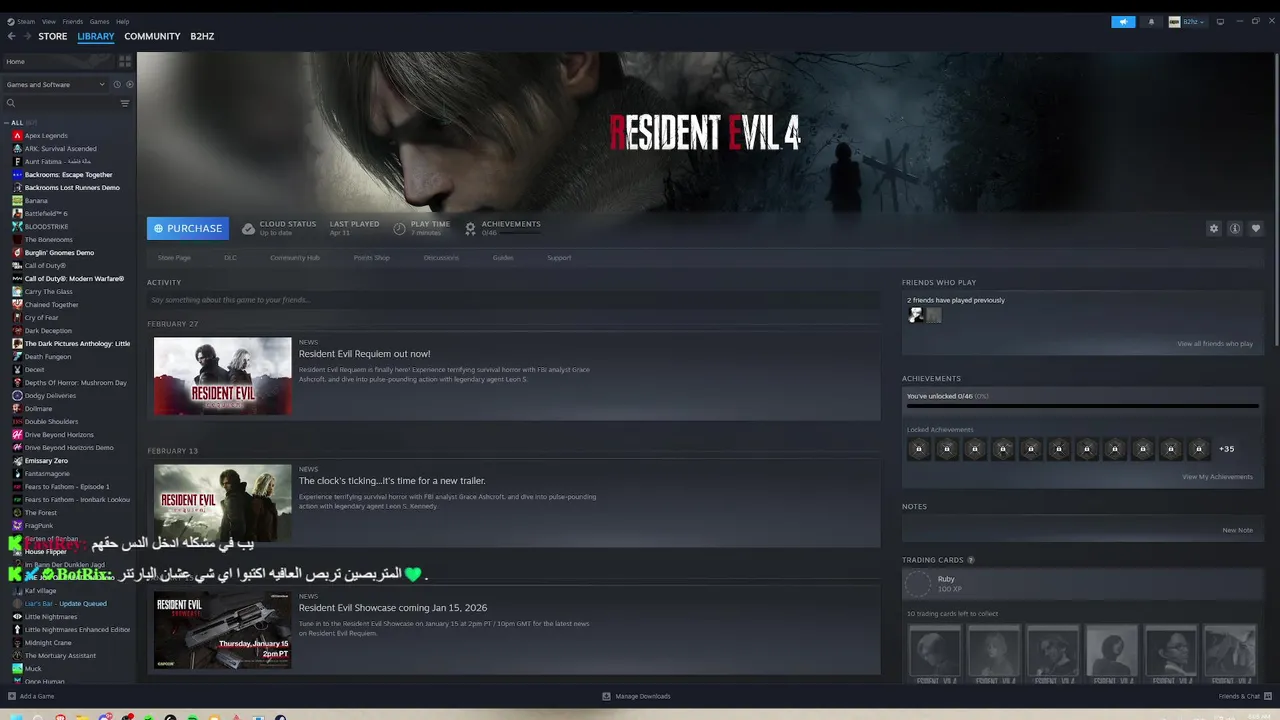Viewport: 1280px width, 720px height.
Task: Click the achievements progress bar
Action: [x=1083, y=406]
